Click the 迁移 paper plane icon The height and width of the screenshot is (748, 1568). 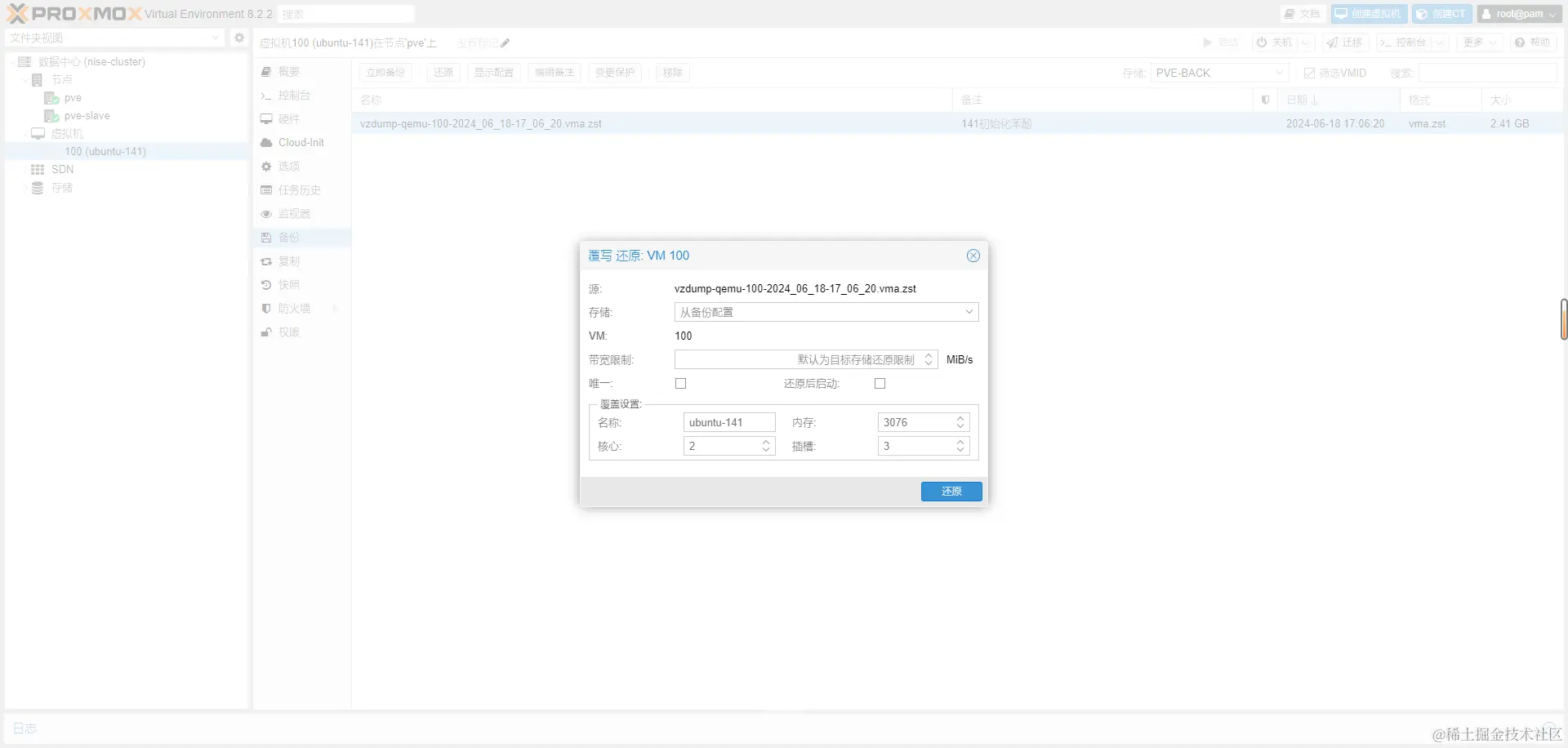(1332, 42)
